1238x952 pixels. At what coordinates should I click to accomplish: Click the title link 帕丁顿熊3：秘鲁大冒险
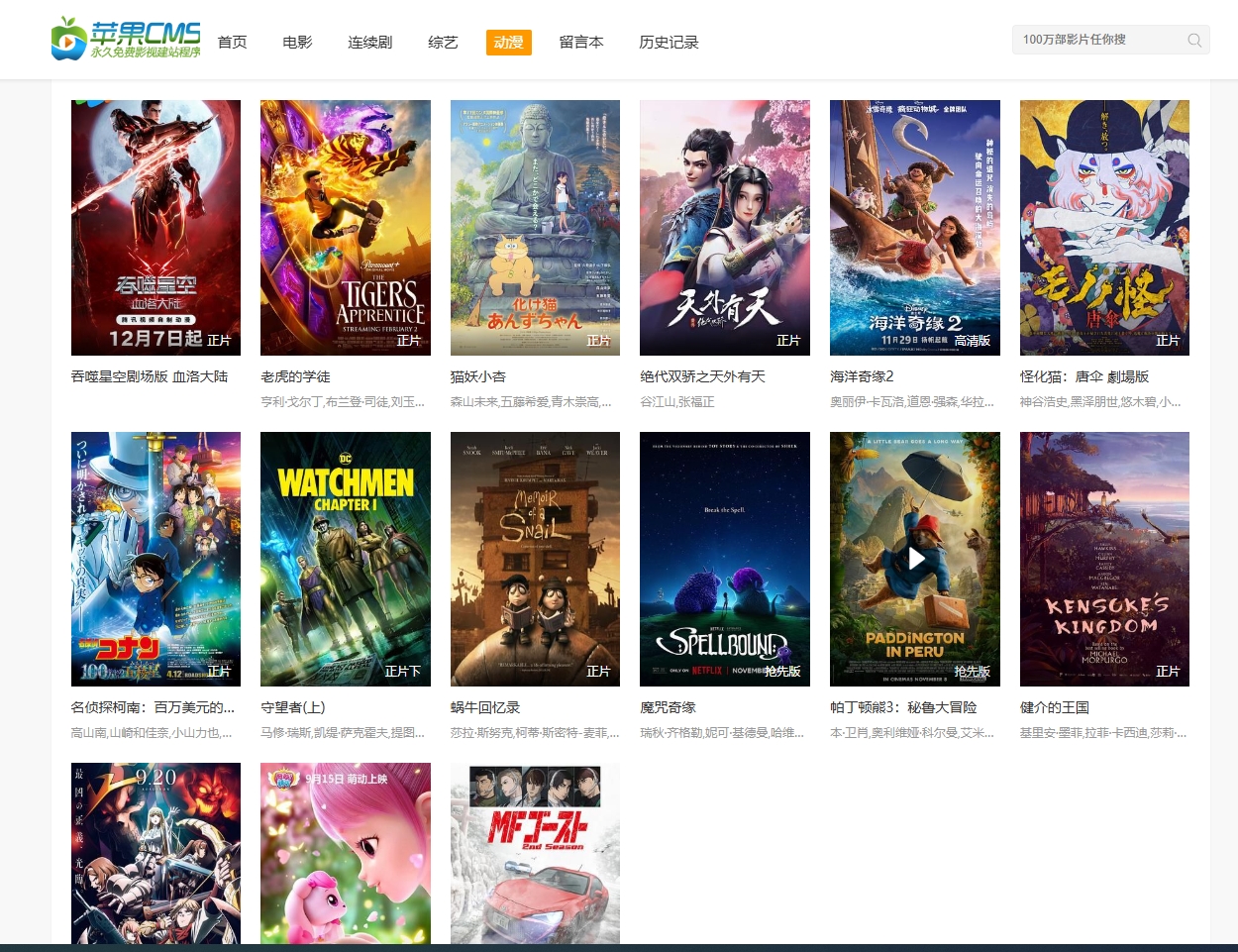903,707
